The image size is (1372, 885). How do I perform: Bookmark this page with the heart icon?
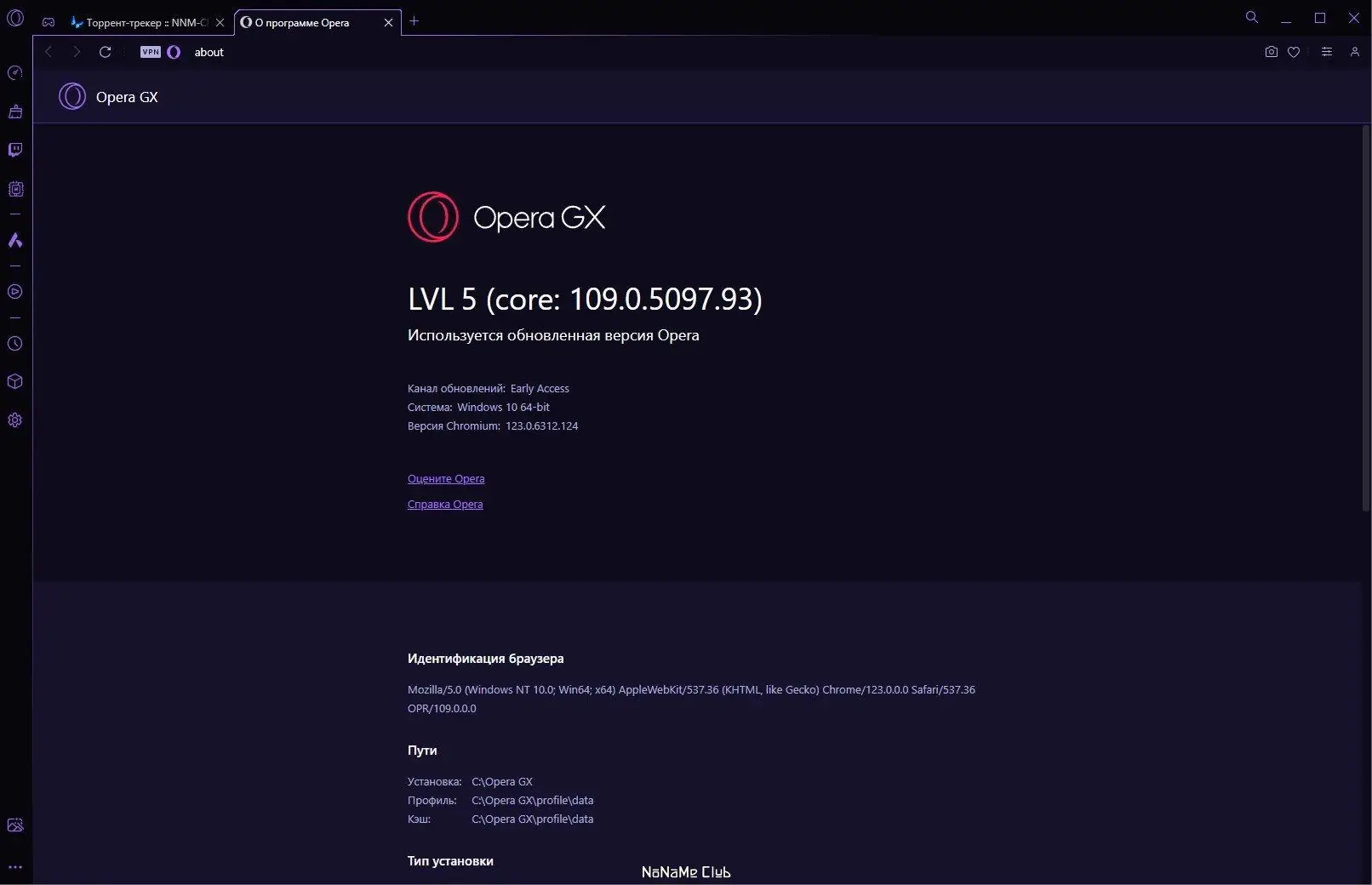[x=1294, y=52]
